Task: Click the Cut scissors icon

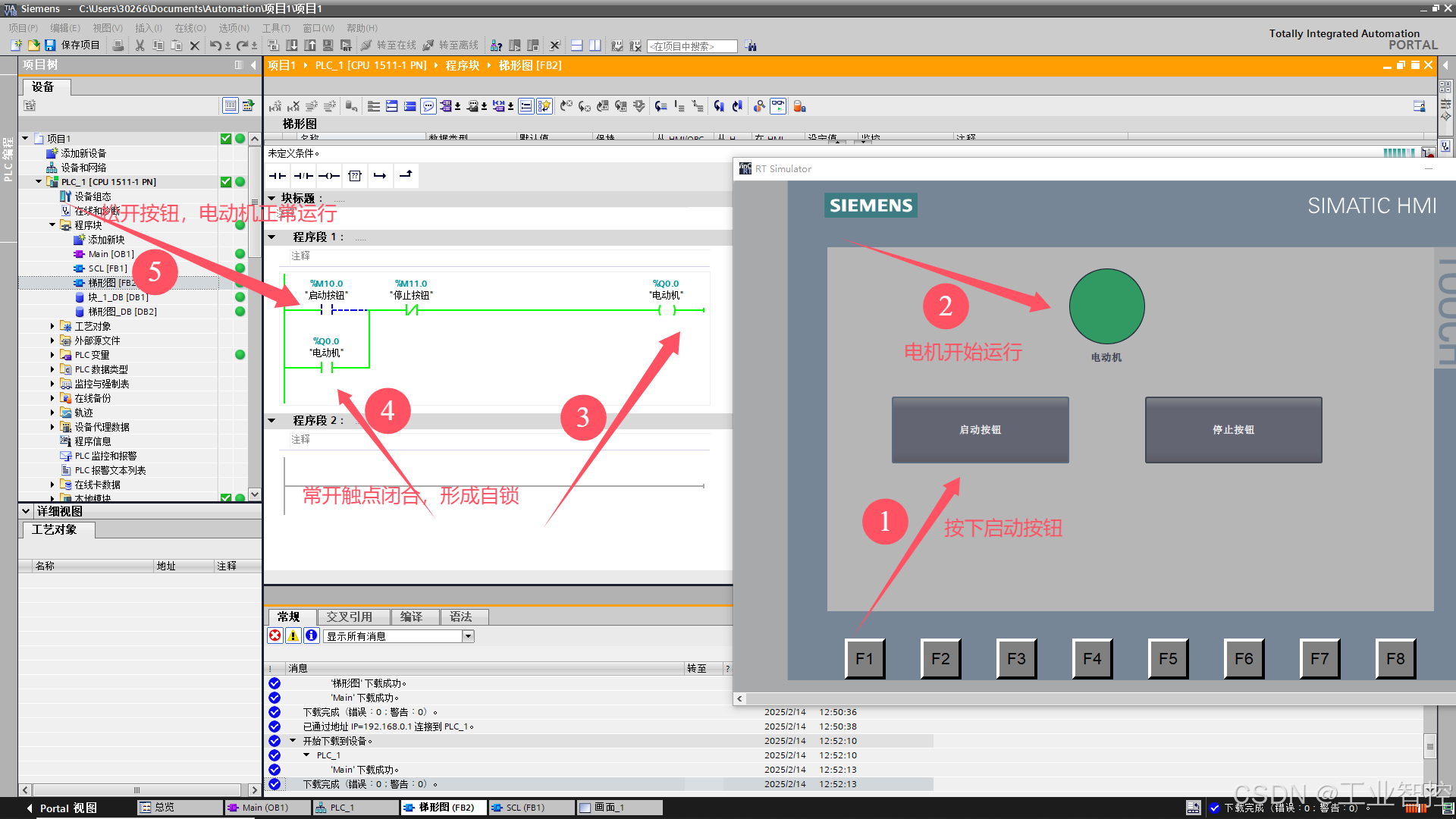Action: point(140,45)
